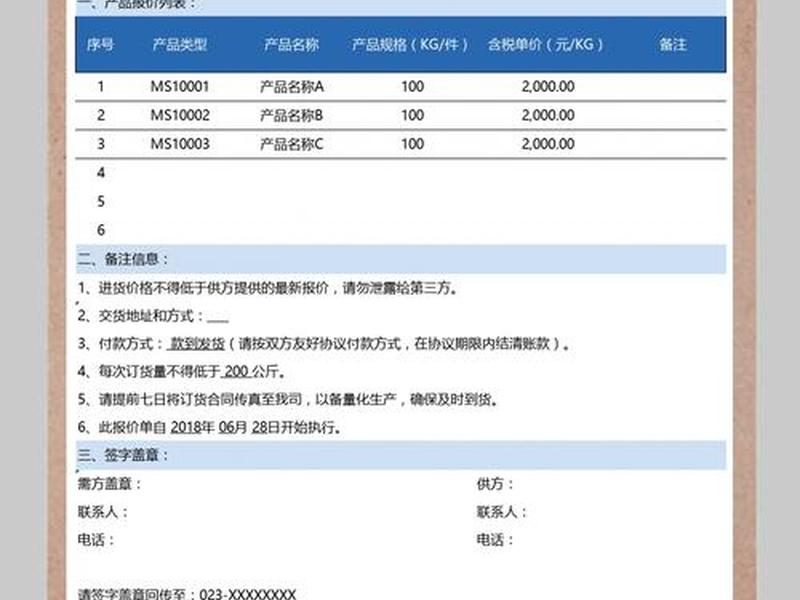Click note 5 about 提前七日 order contract
Viewport: 800px width, 600px height.
[x=288, y=399]
